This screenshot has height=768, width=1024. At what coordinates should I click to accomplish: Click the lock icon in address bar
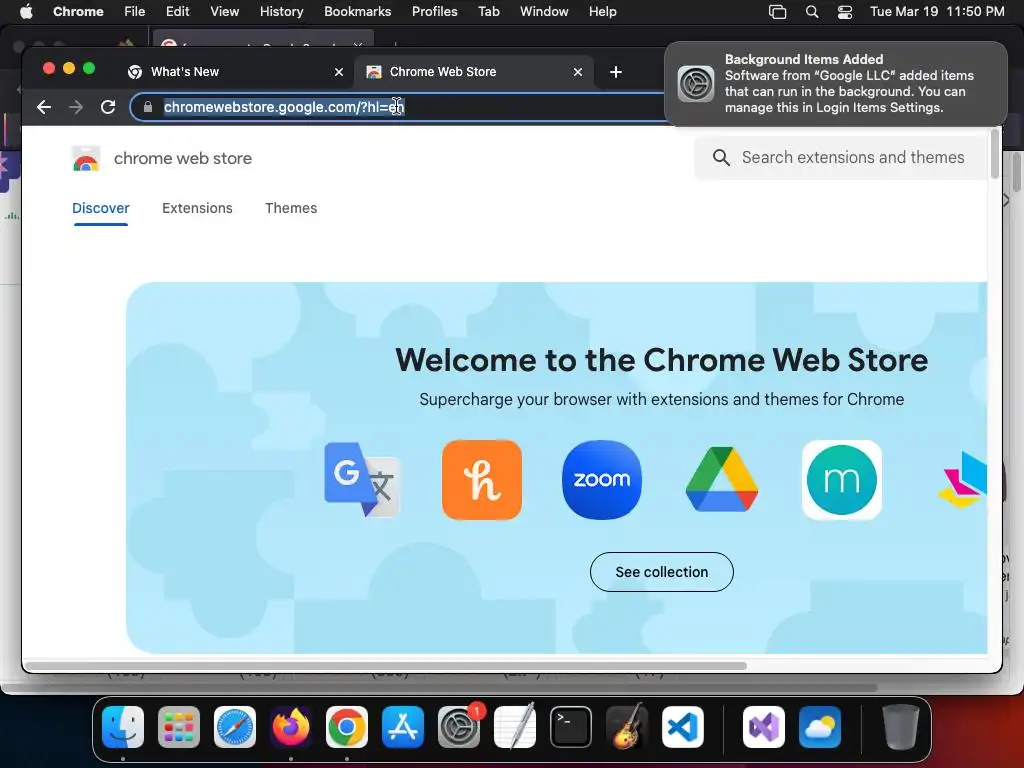tap(148, 107)
